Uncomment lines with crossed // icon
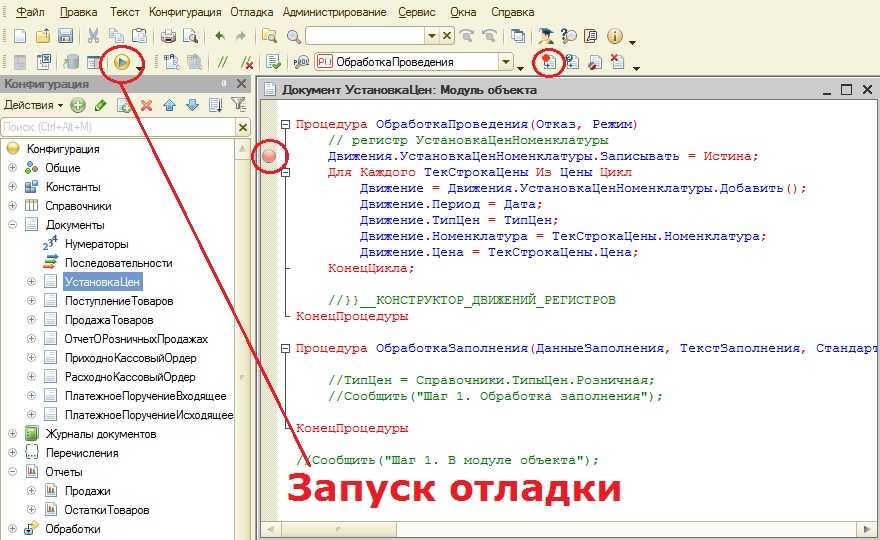880x540 pixels. click(246, 62)
